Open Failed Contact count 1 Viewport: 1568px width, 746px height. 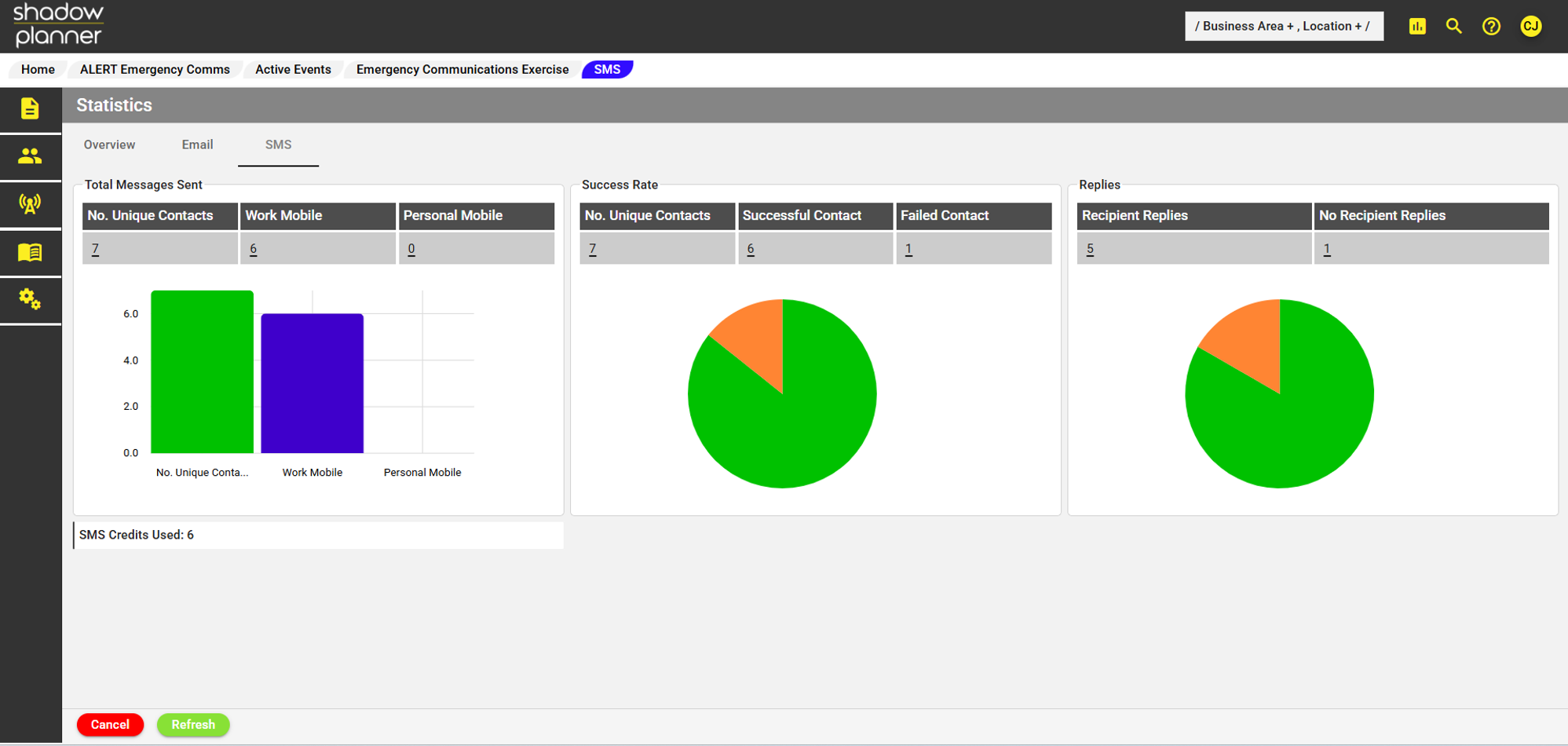[908, 249]
